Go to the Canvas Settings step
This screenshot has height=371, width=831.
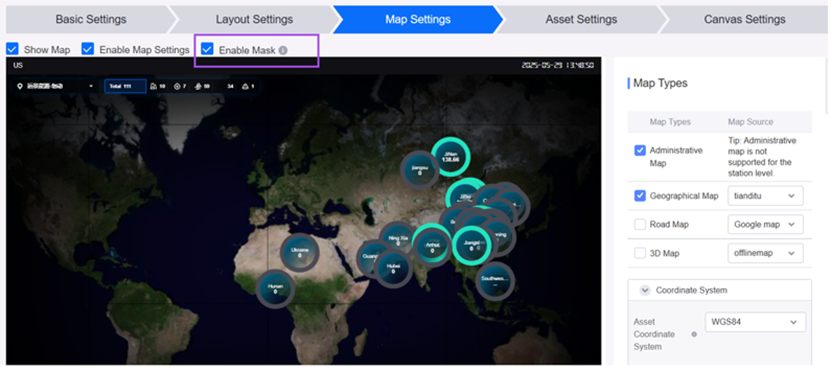coord(744,20)
